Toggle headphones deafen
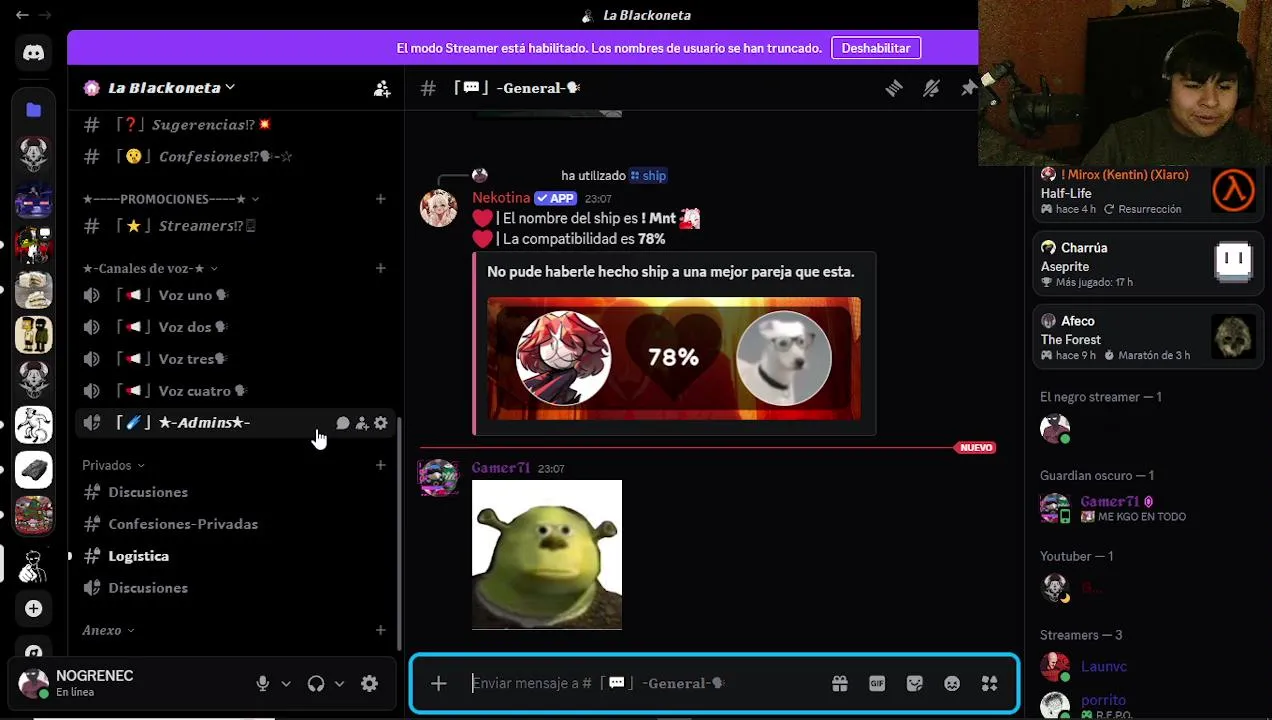The width and height of the screenshot is (1272, 720). tap(316, 683)
